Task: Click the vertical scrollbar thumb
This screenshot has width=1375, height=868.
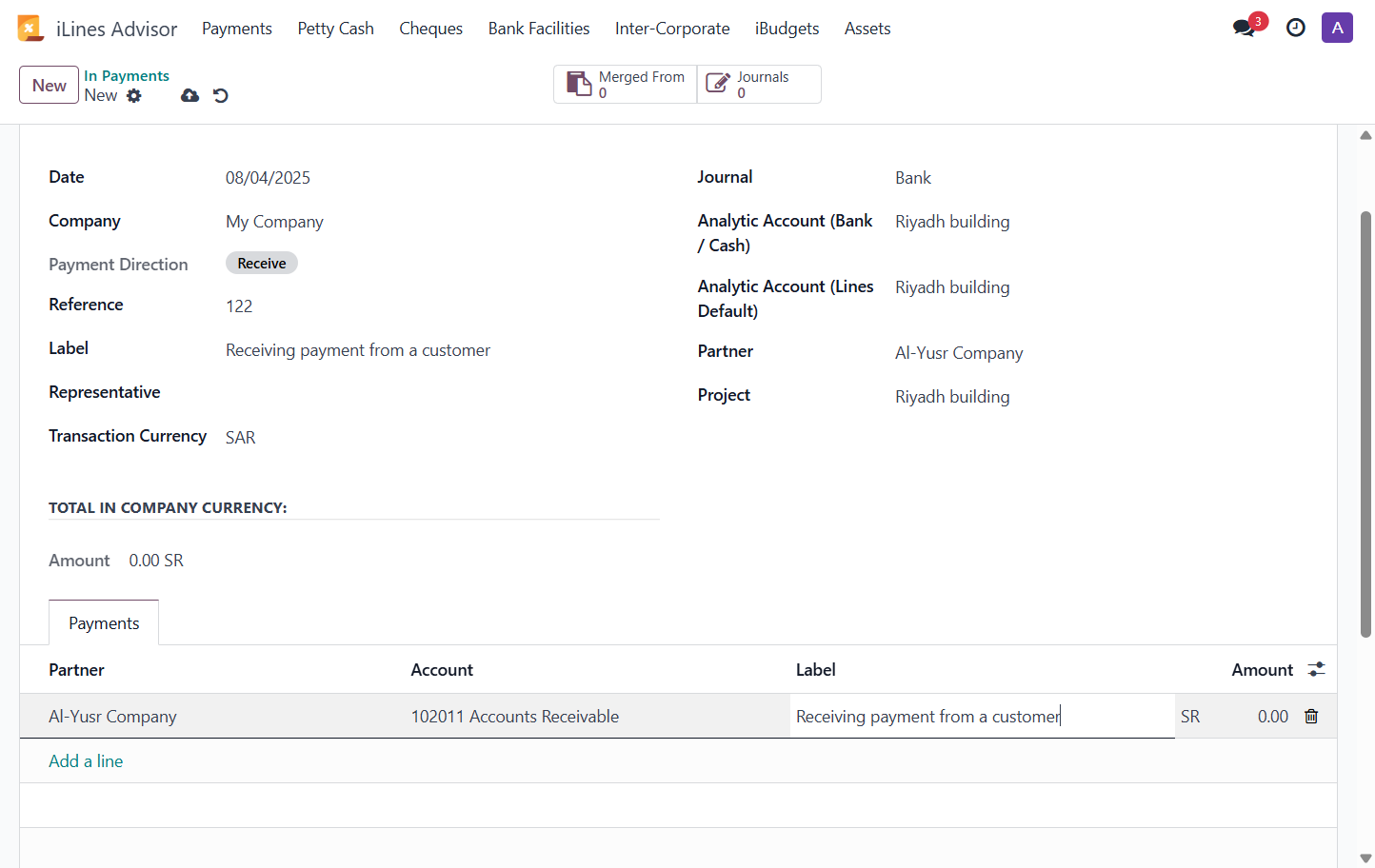Action: (x=1365, y=424)
